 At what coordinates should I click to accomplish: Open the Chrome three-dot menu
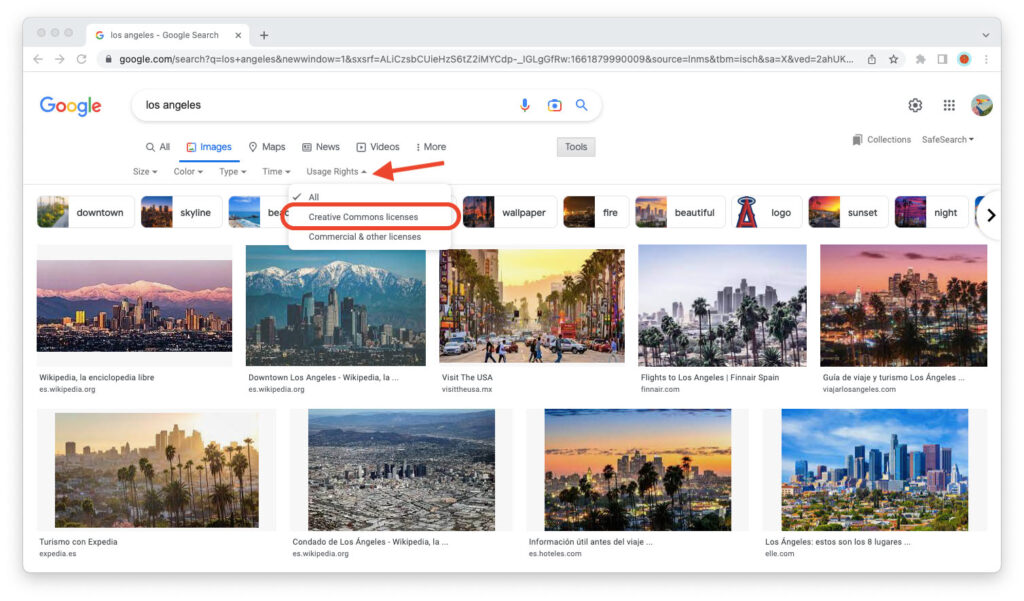click(986, 59)
